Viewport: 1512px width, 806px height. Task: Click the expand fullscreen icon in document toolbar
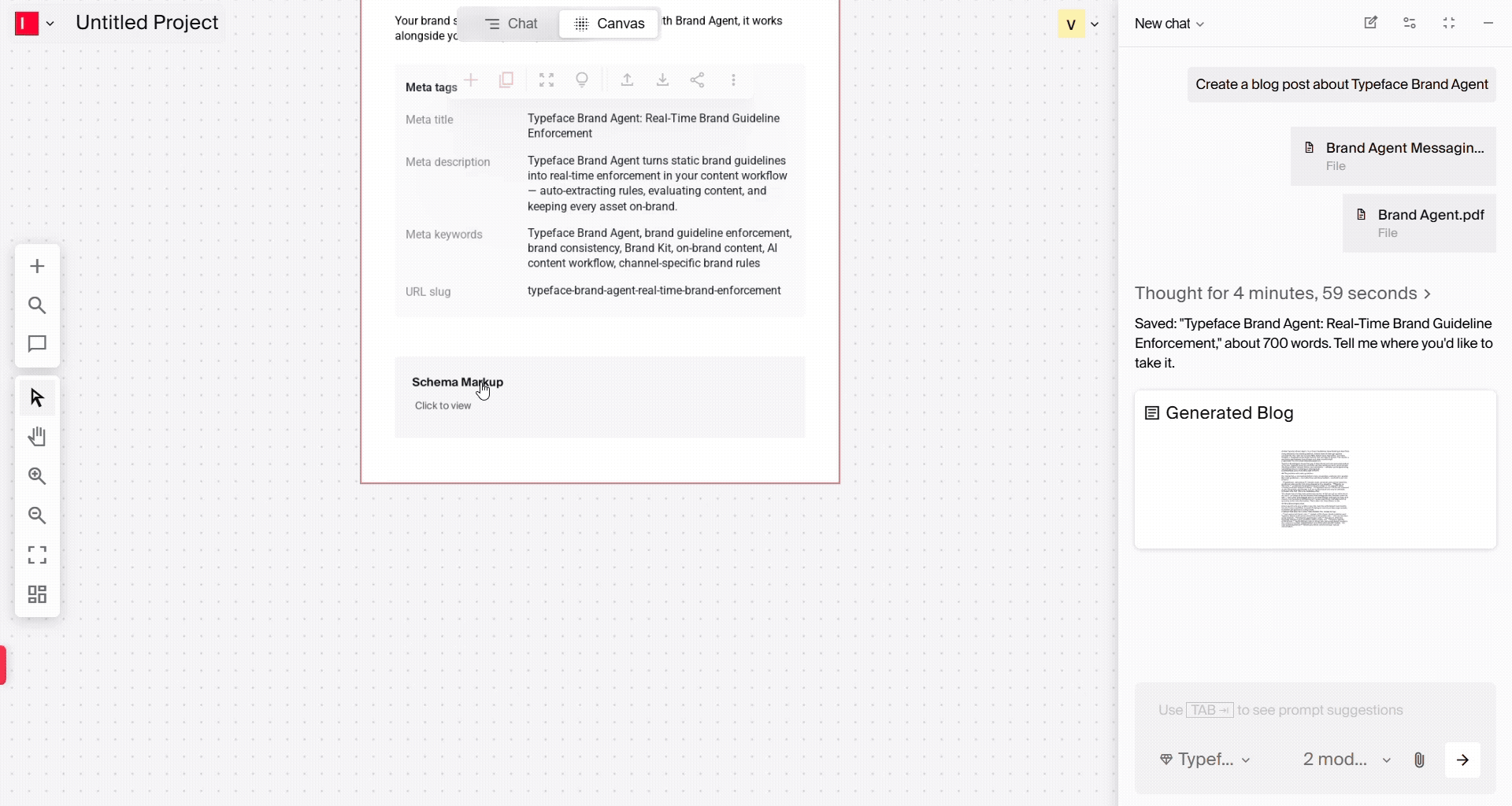[547, 79]
